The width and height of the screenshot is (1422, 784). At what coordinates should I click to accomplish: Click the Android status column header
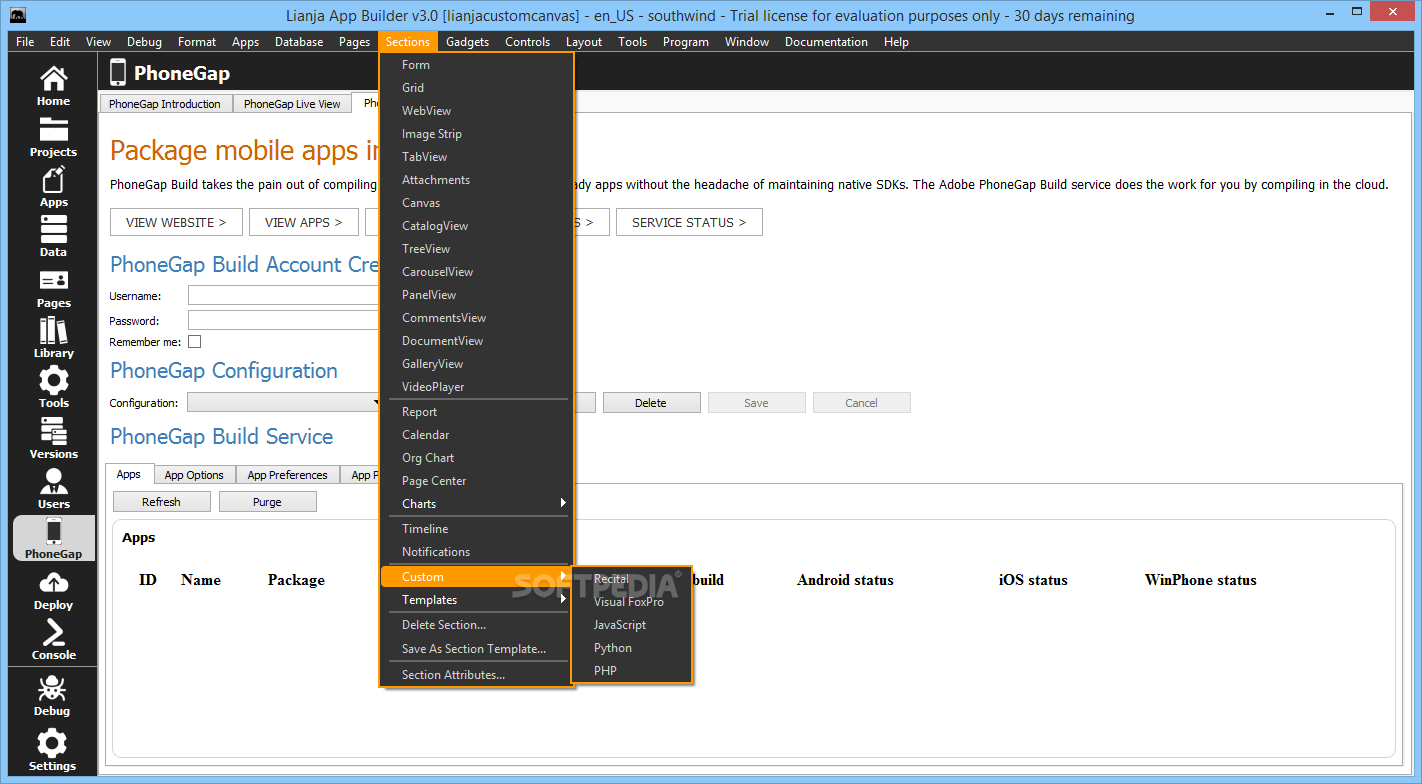845,580
